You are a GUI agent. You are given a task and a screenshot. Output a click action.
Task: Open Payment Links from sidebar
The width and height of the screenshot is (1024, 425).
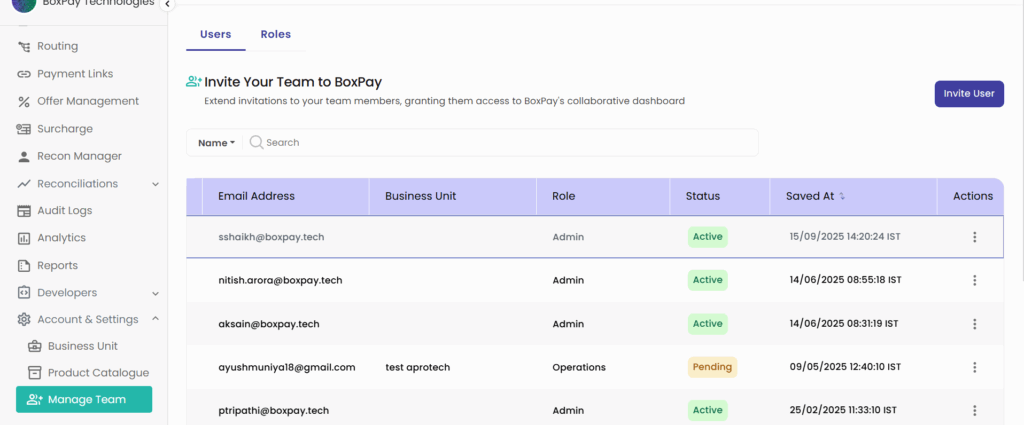click(x=75, y=74)
